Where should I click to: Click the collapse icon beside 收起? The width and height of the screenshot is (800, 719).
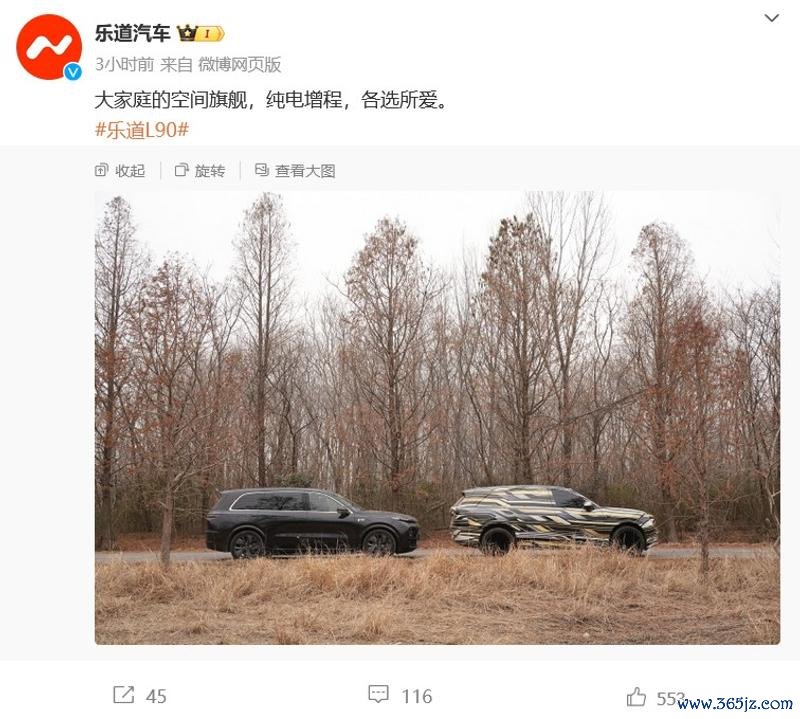pos(102,170)
